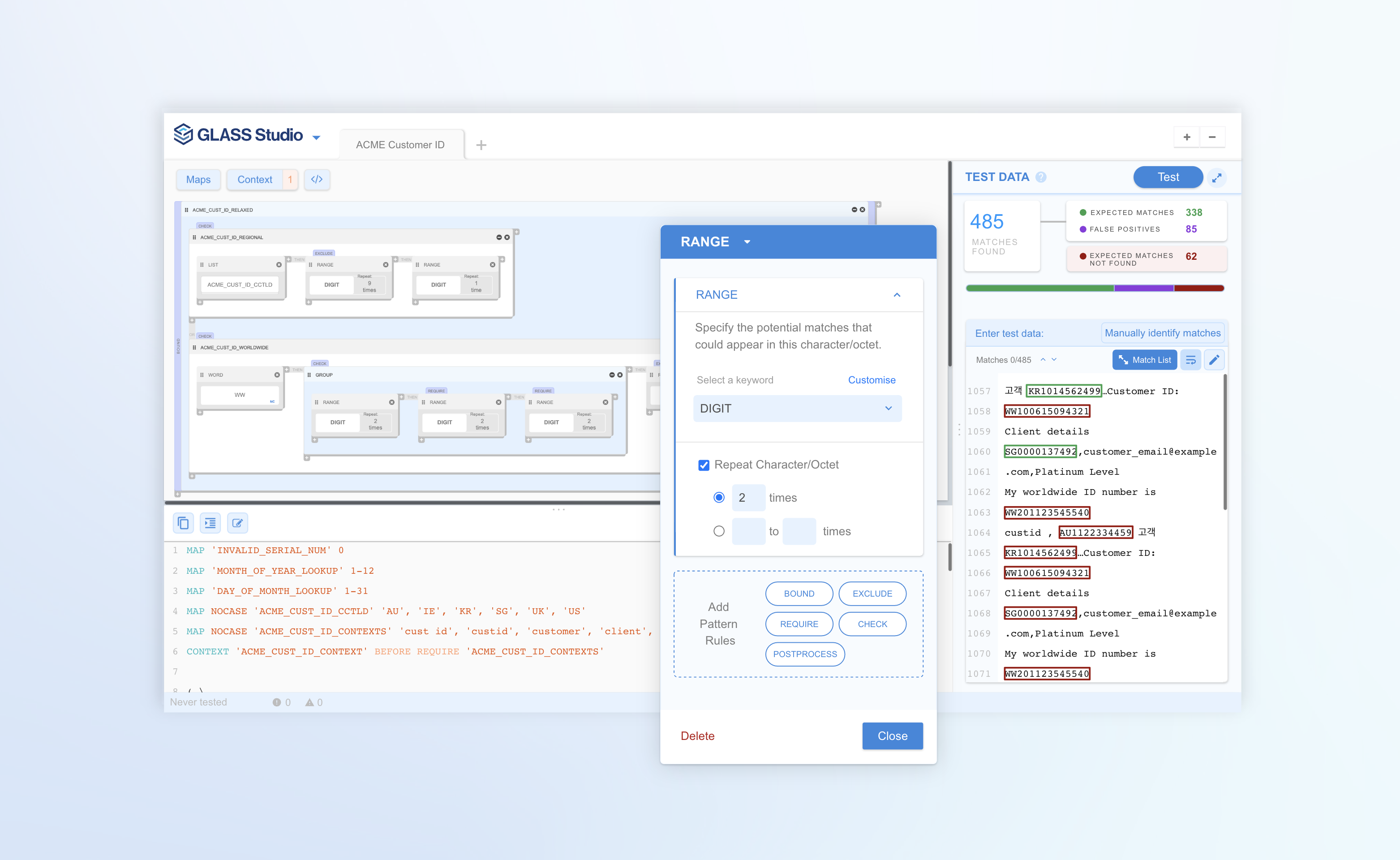Image resolution: width=1400 pixels, height=860 pixels.
Task: Add a new tab with plus icon
Action: click(481, 145)
